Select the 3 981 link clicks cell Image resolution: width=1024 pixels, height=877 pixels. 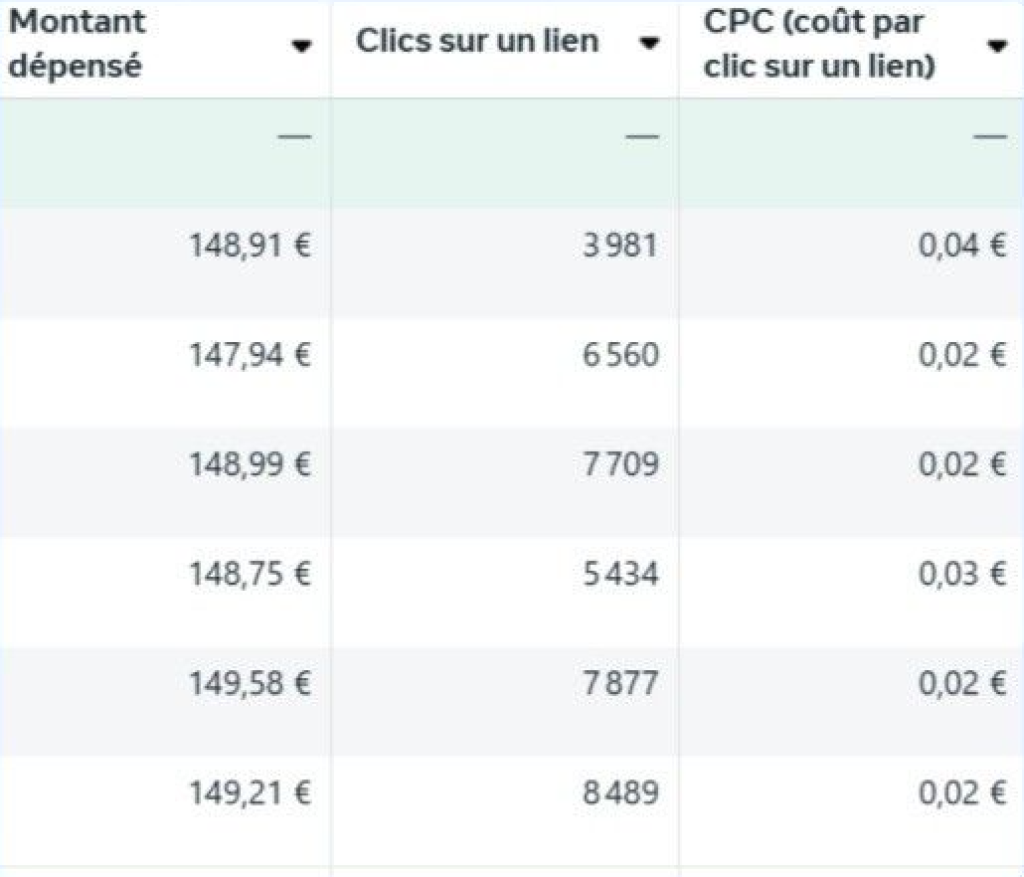tap(621, 246)
